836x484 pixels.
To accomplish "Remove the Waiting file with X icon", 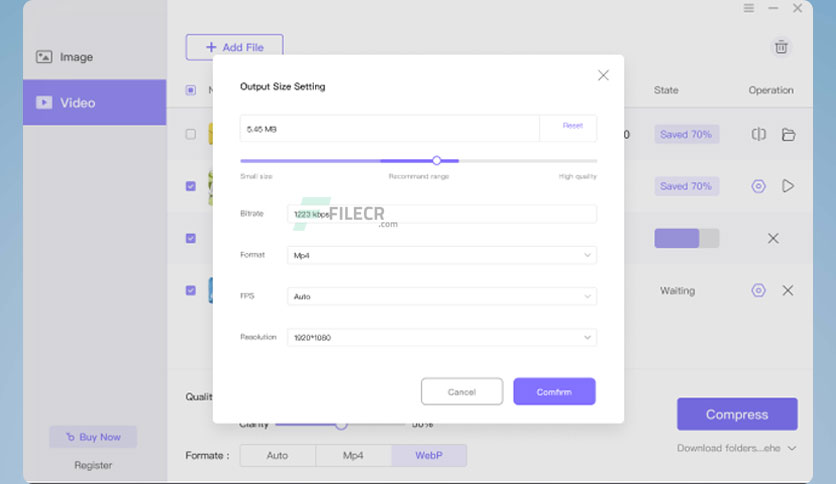I will click(787, 291).
